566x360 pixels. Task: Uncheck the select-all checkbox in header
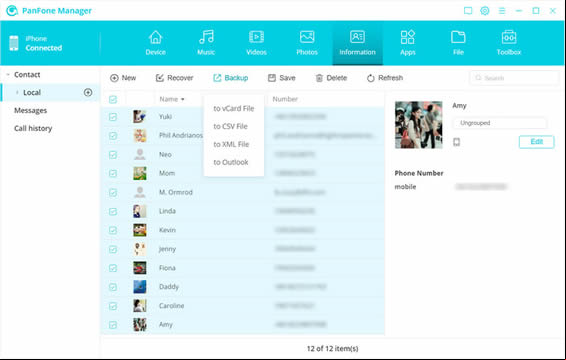coord(113,99)
